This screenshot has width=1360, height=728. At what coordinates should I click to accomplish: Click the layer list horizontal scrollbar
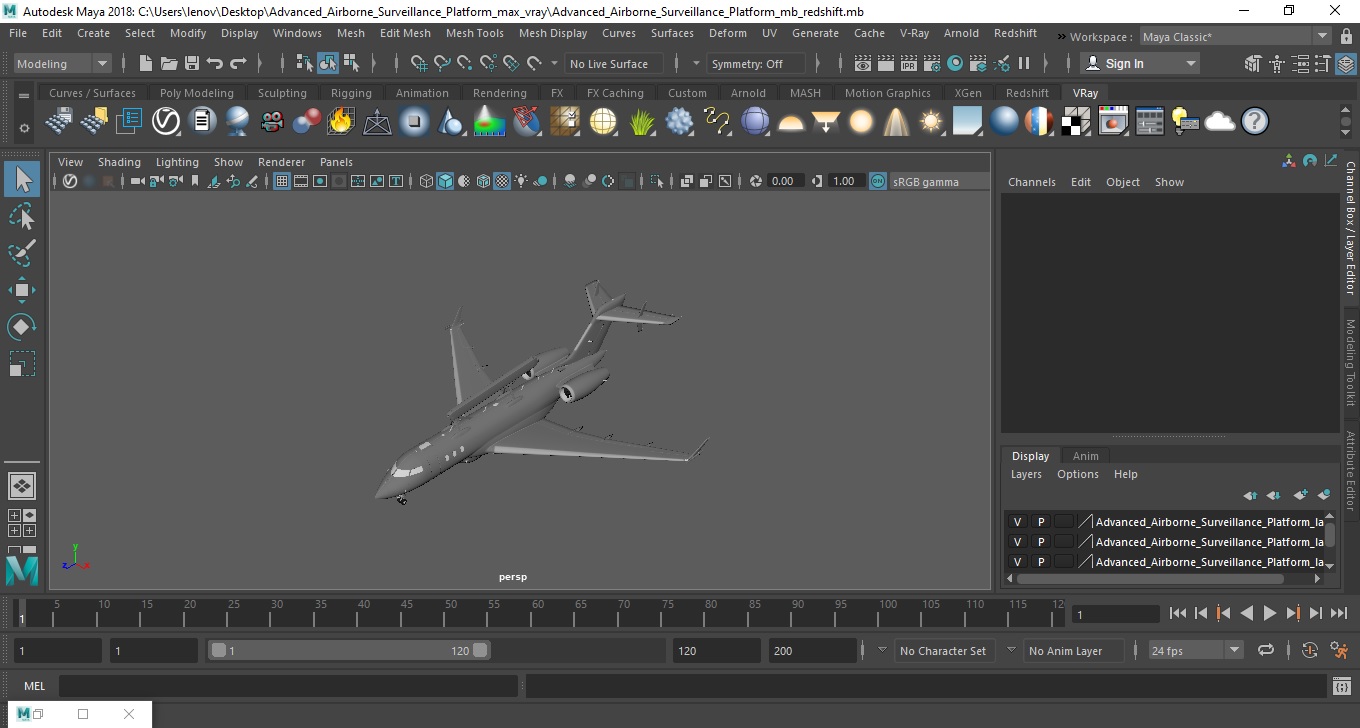coord(1150,578)
